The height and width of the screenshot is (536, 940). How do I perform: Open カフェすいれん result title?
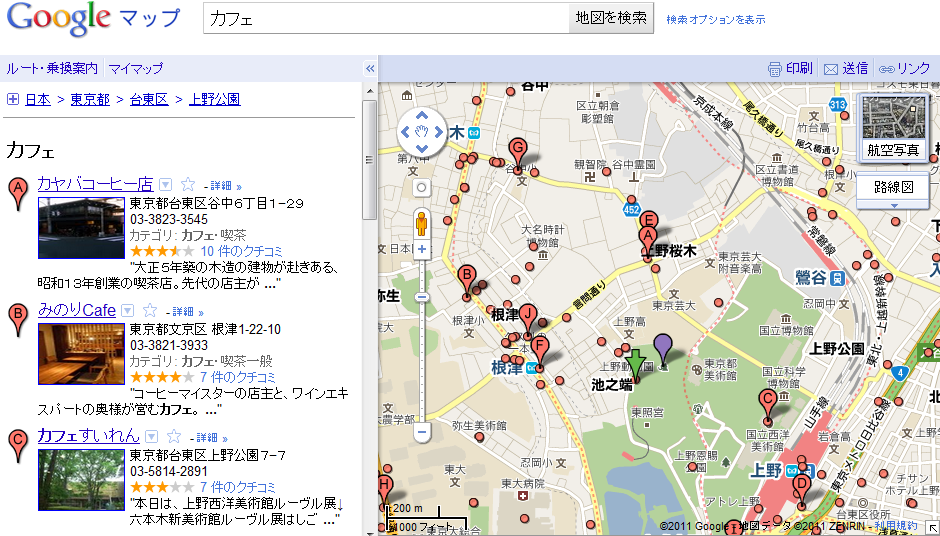(x=89, y=435)
